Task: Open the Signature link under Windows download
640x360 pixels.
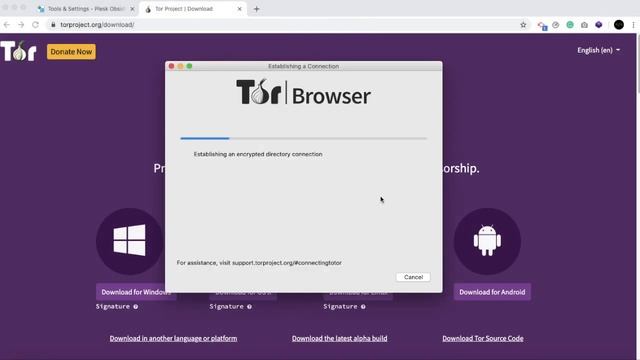Action: point(113,307)
